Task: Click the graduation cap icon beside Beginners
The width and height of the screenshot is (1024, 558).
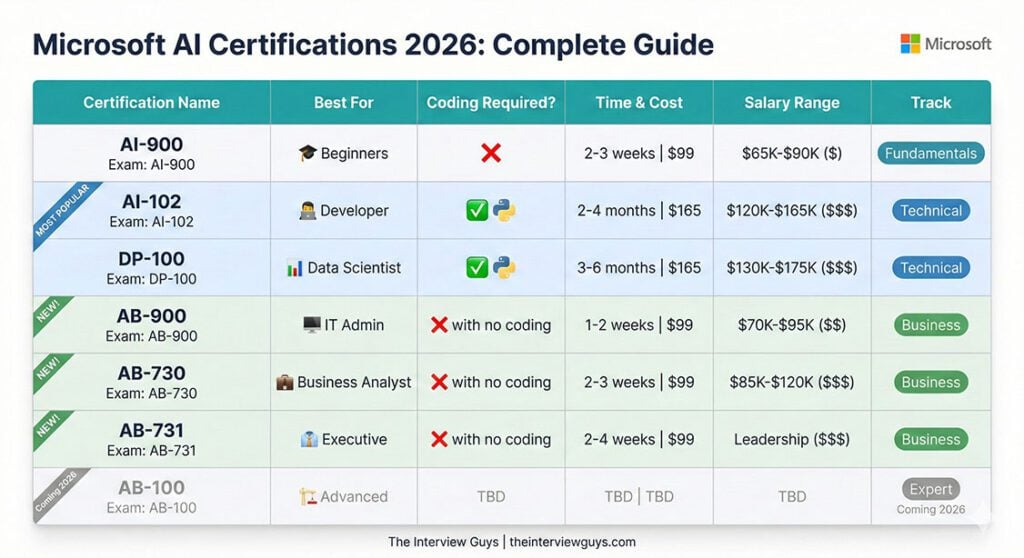Action: point(307,153)
